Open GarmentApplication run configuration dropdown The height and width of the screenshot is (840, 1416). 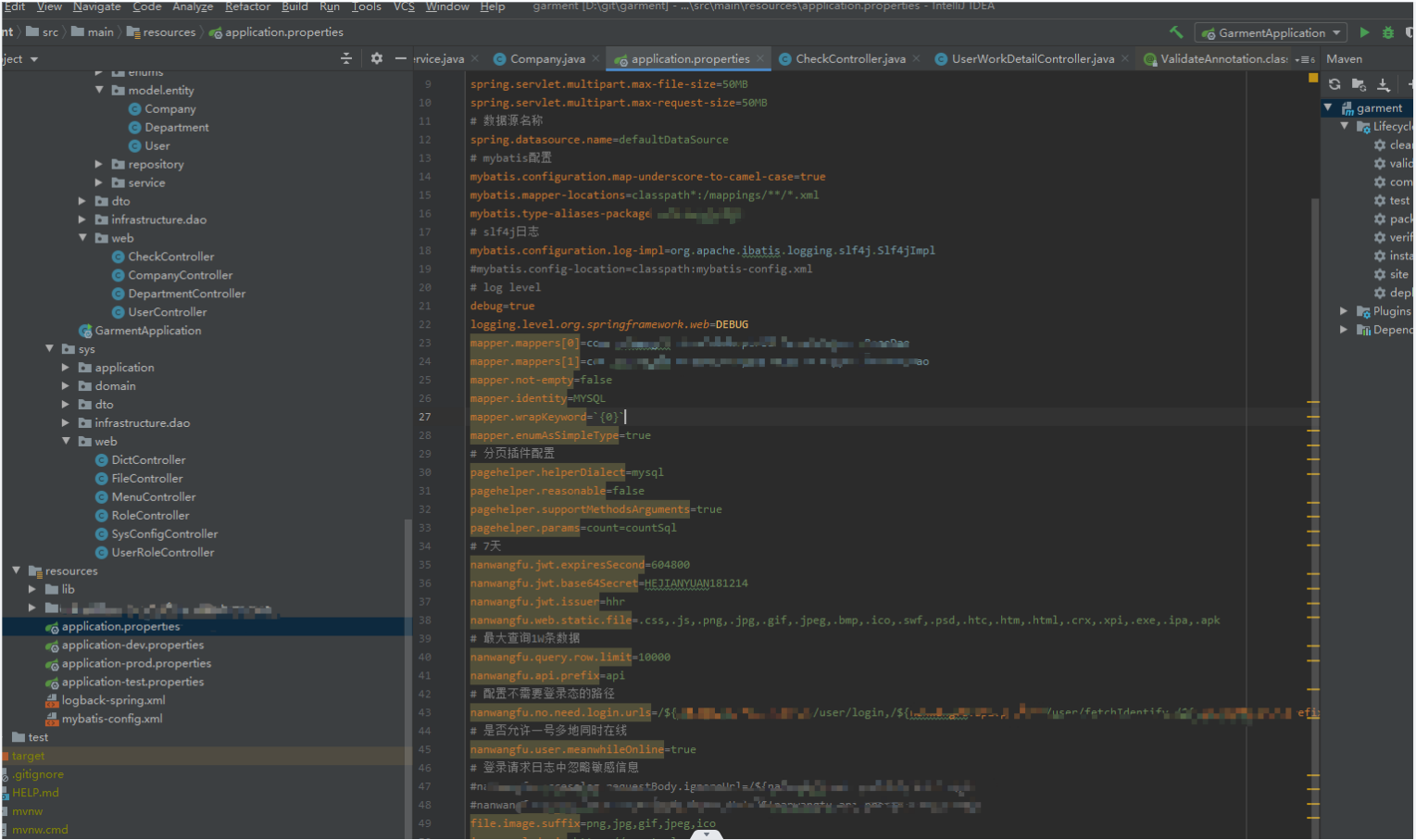click(x=1271, y=33)
